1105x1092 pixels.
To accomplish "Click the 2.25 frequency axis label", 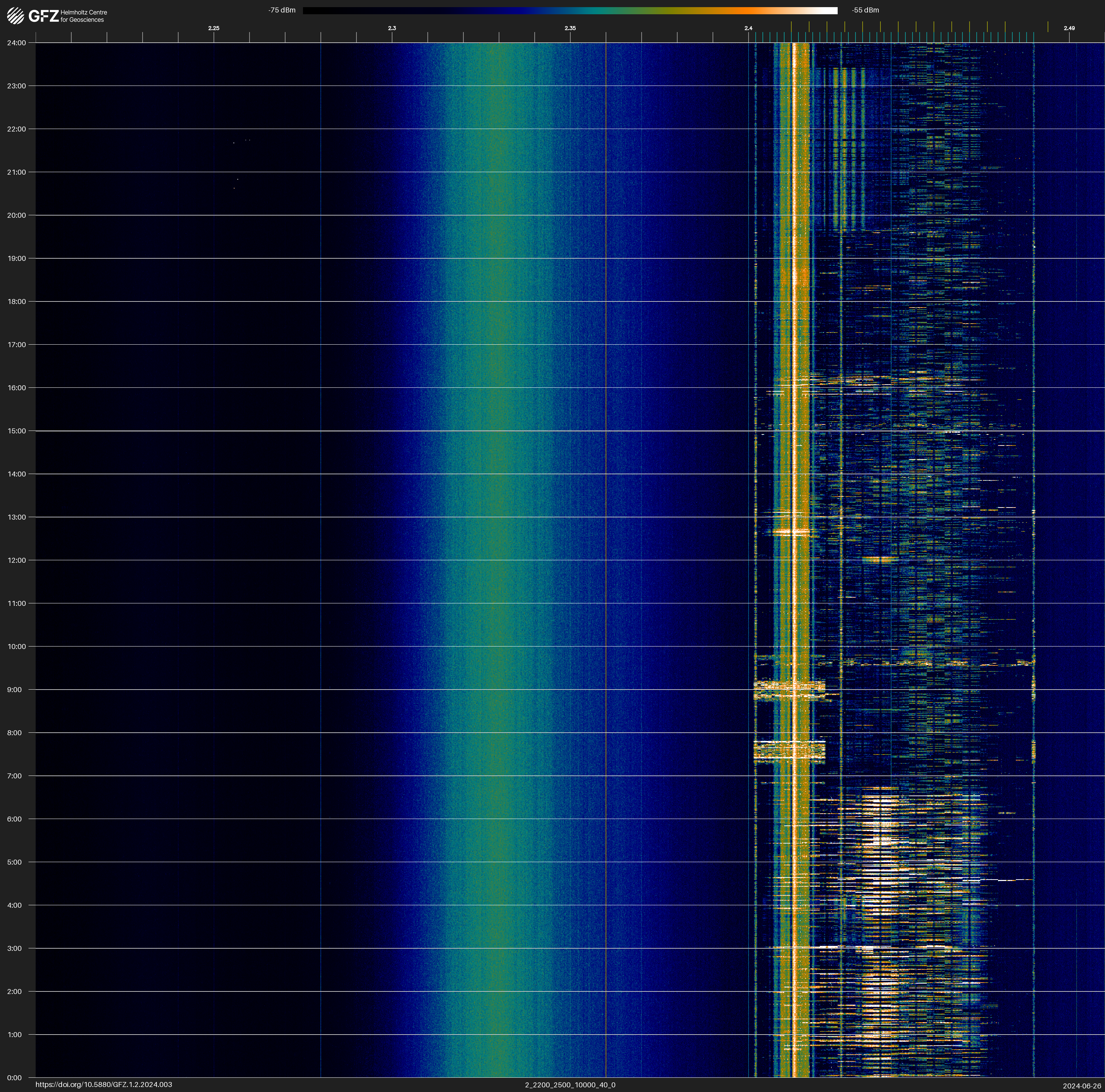I will pos(213,28).
